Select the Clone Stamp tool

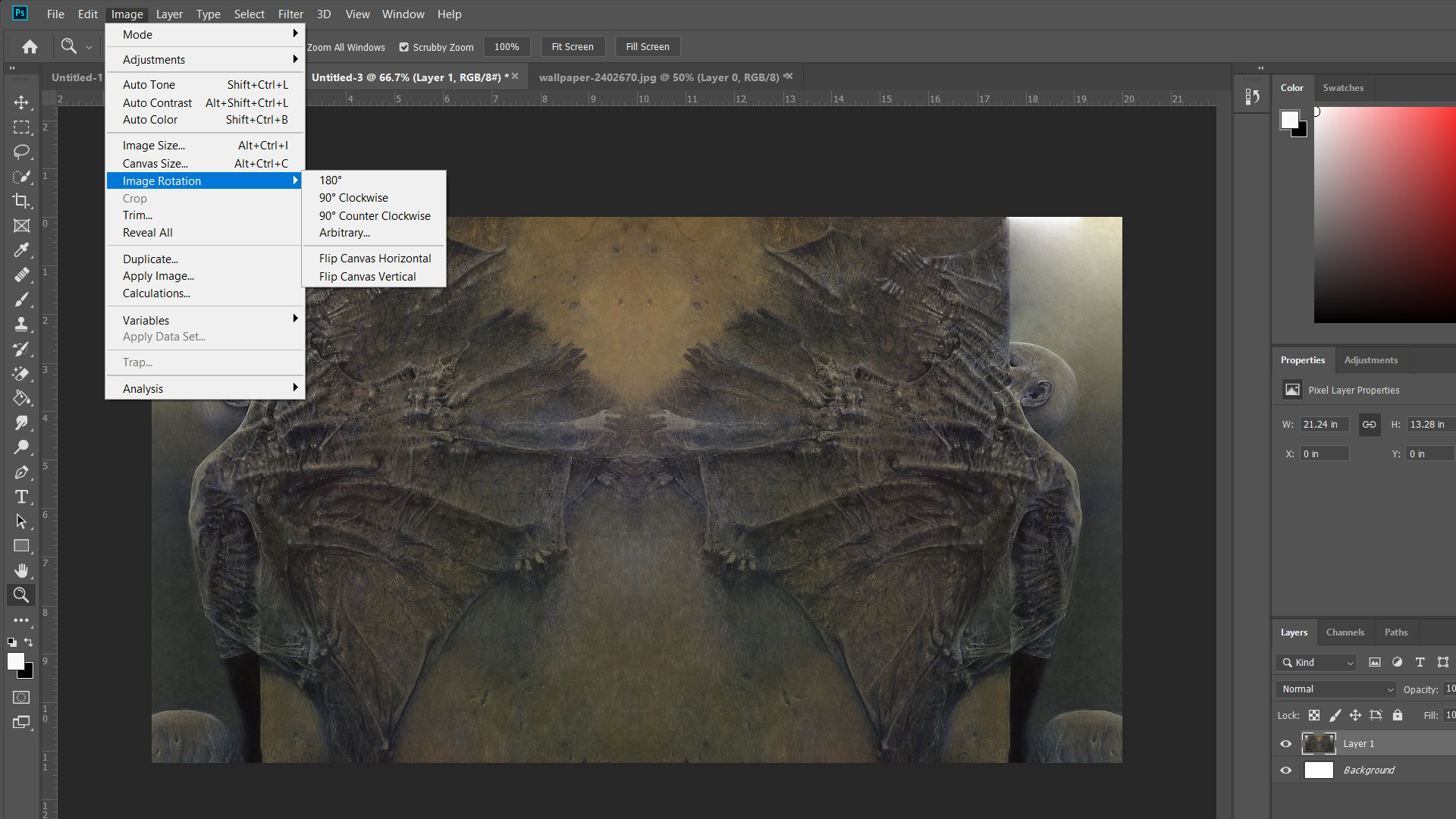click(x=22, y=324)
